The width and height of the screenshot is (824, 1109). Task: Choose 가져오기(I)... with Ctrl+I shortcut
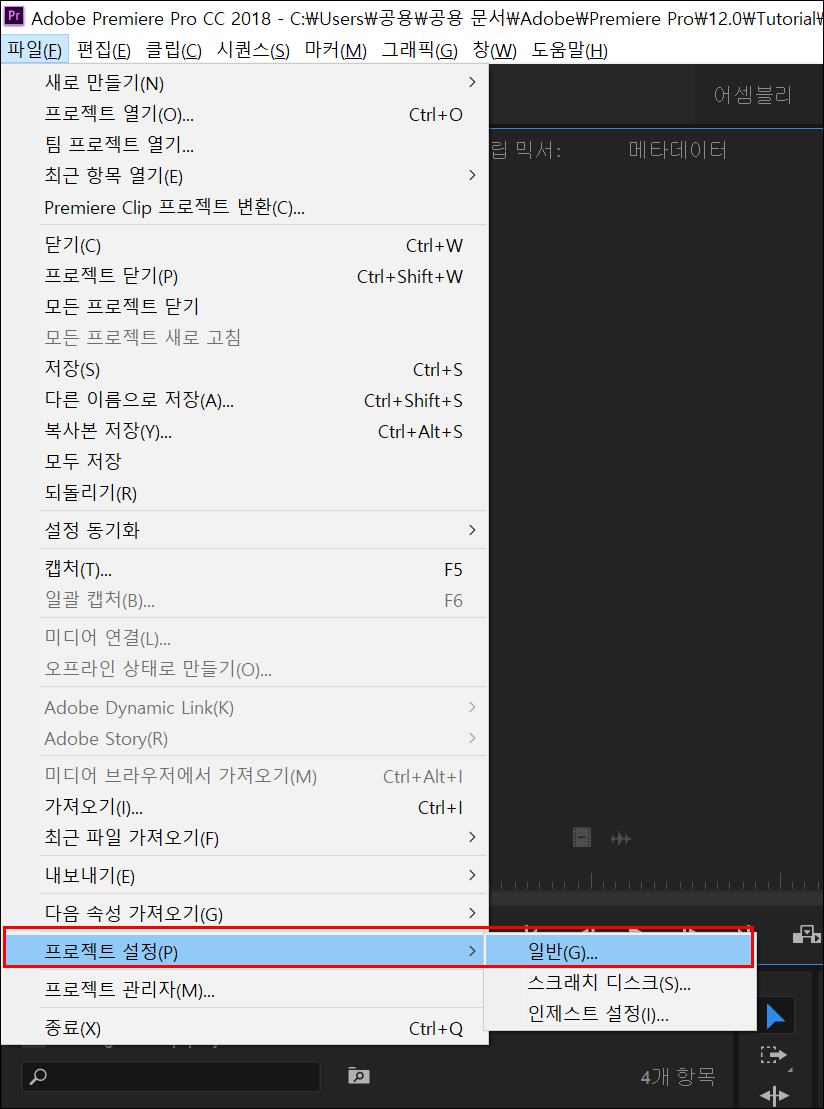[x=245, y=807]
